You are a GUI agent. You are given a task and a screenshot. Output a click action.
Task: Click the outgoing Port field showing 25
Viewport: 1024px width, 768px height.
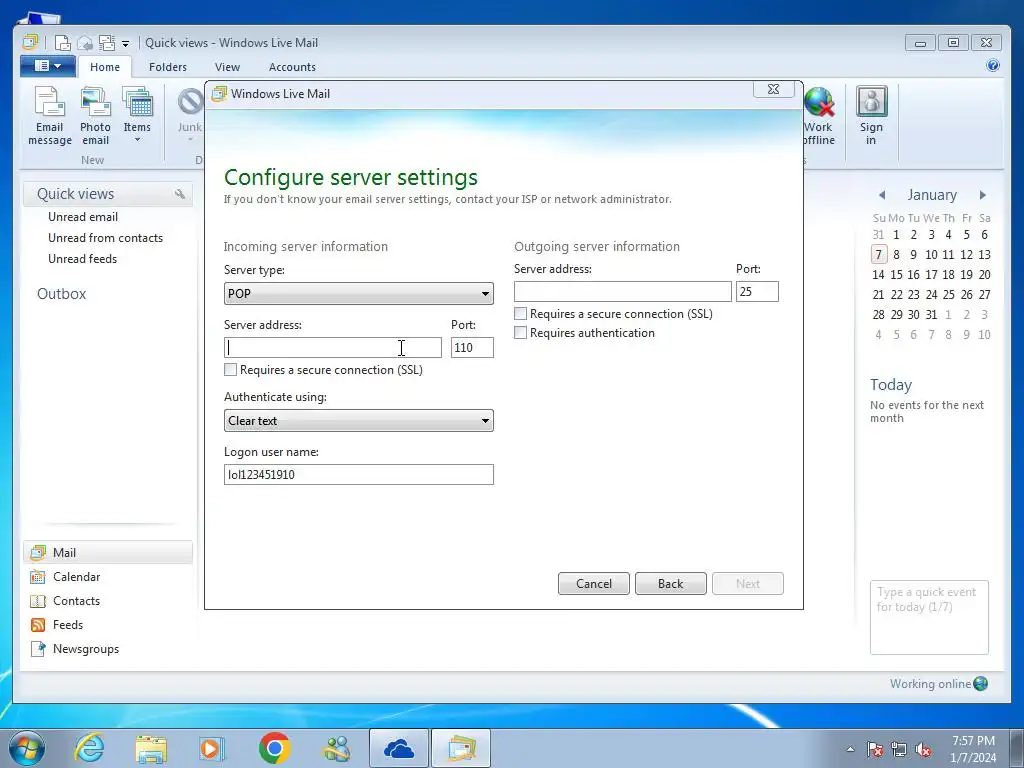[758, 291]
